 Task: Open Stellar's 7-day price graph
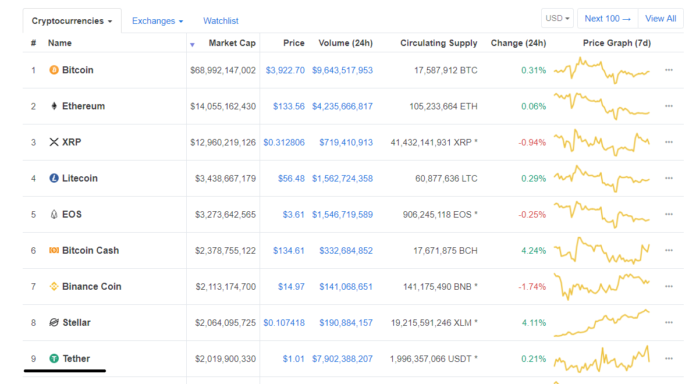click(x=601, y=323)
